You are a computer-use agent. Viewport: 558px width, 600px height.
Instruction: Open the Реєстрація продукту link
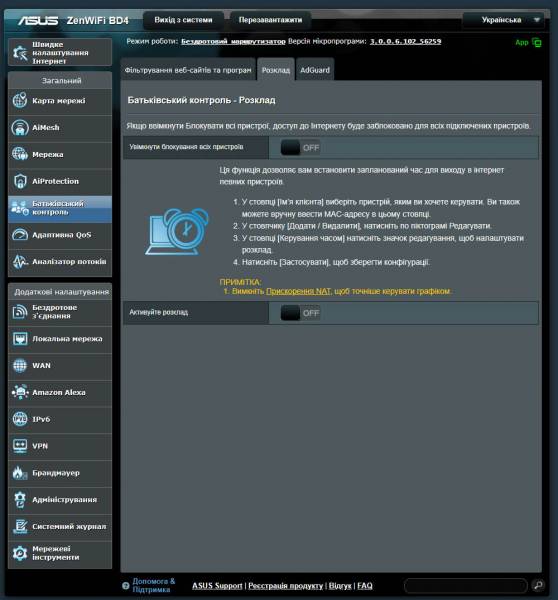286,585
